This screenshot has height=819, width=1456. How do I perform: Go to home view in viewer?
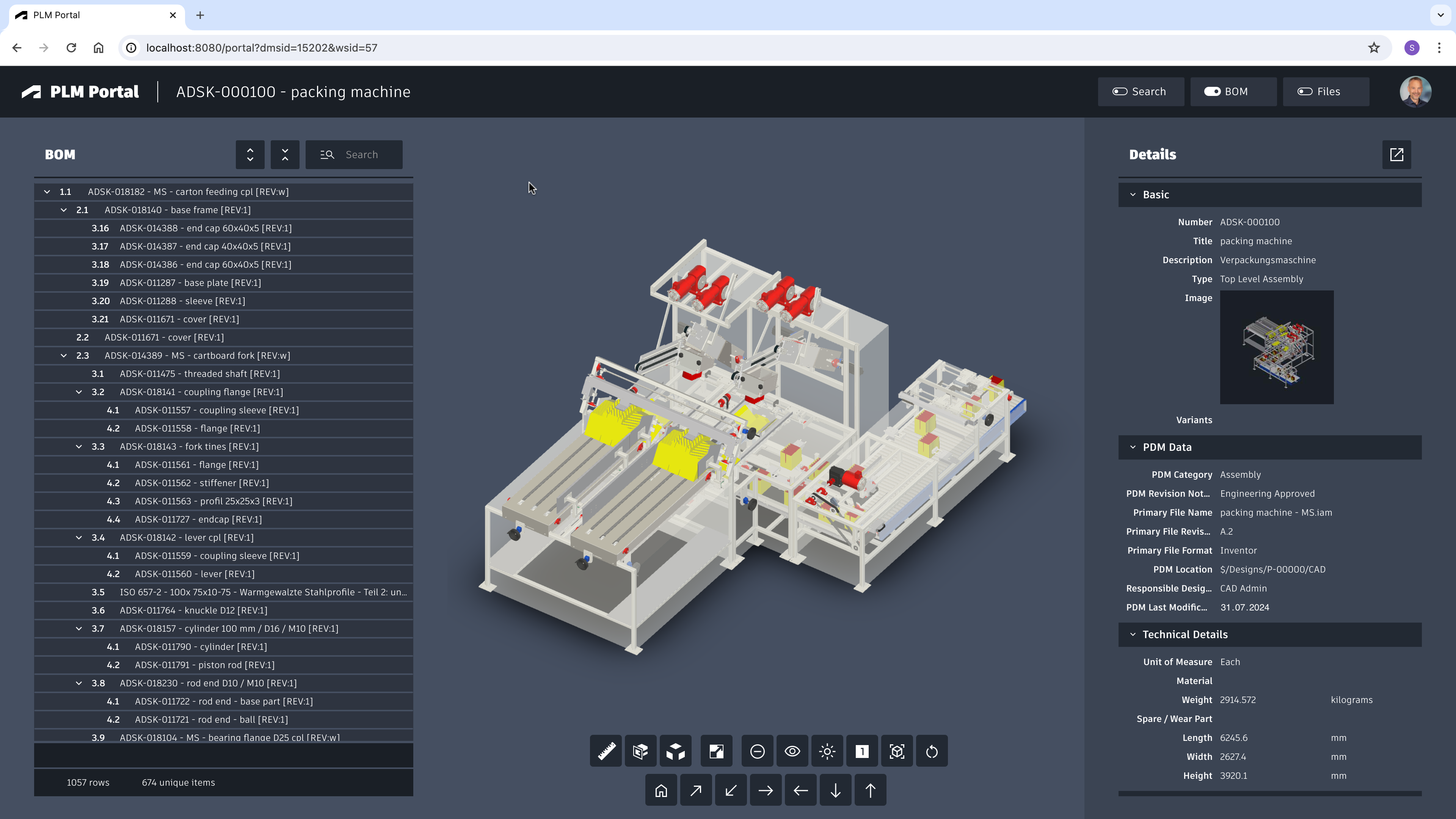point(661,790)
